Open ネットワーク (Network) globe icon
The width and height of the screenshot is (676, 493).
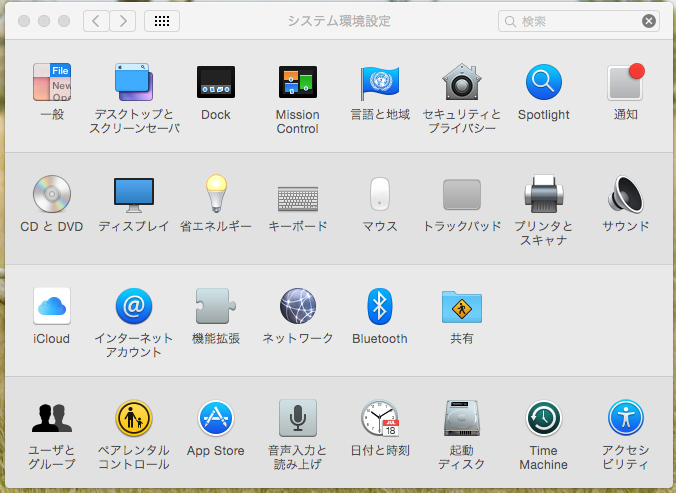297,306
